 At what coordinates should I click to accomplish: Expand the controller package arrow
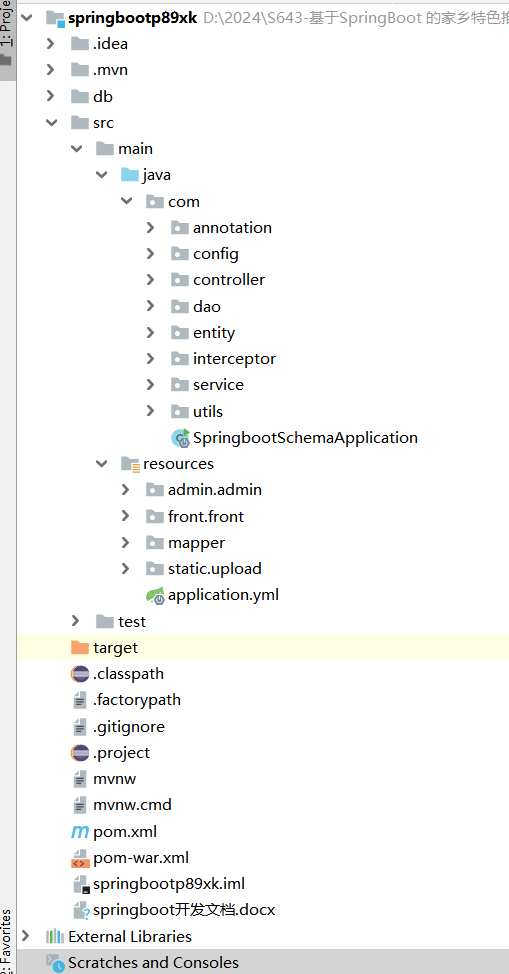click(x=150, y=280)
